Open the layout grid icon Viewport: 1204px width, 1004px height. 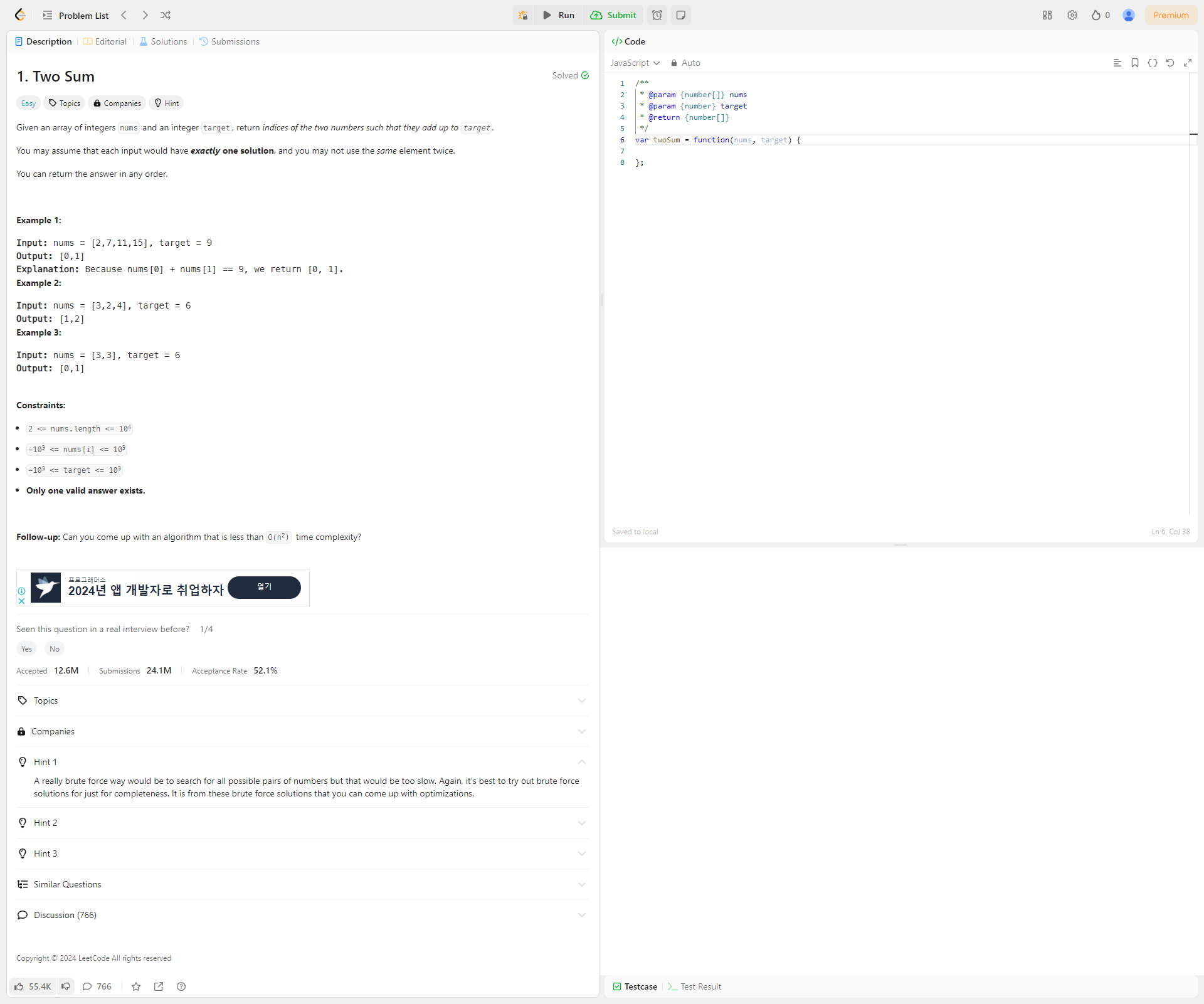click(1047, 15)
